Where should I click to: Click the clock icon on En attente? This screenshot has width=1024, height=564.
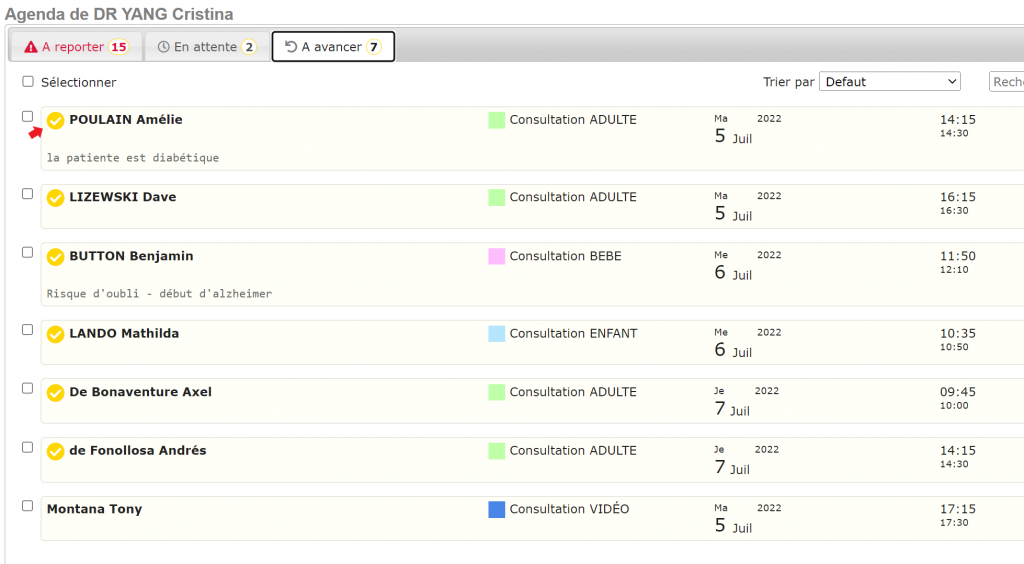click(163, 47)
